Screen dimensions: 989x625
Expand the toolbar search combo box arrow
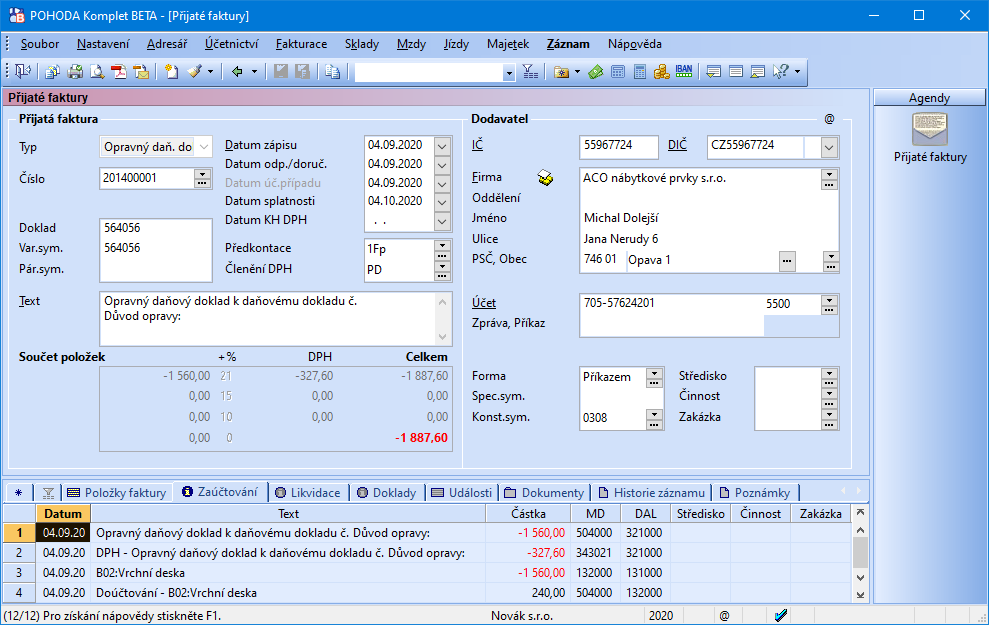509,73
